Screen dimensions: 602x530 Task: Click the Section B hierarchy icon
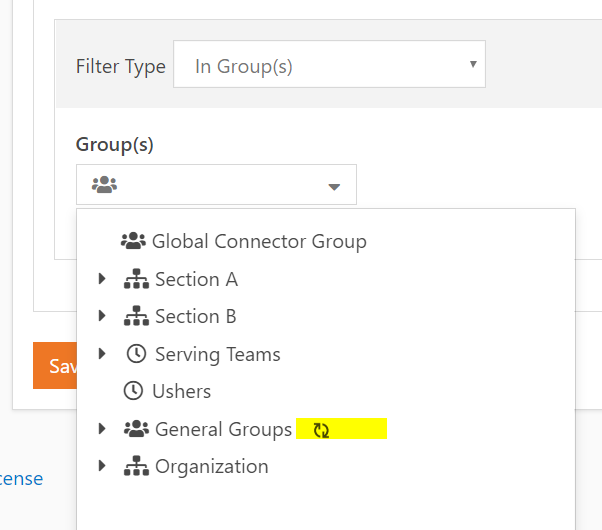click(136, 317)
